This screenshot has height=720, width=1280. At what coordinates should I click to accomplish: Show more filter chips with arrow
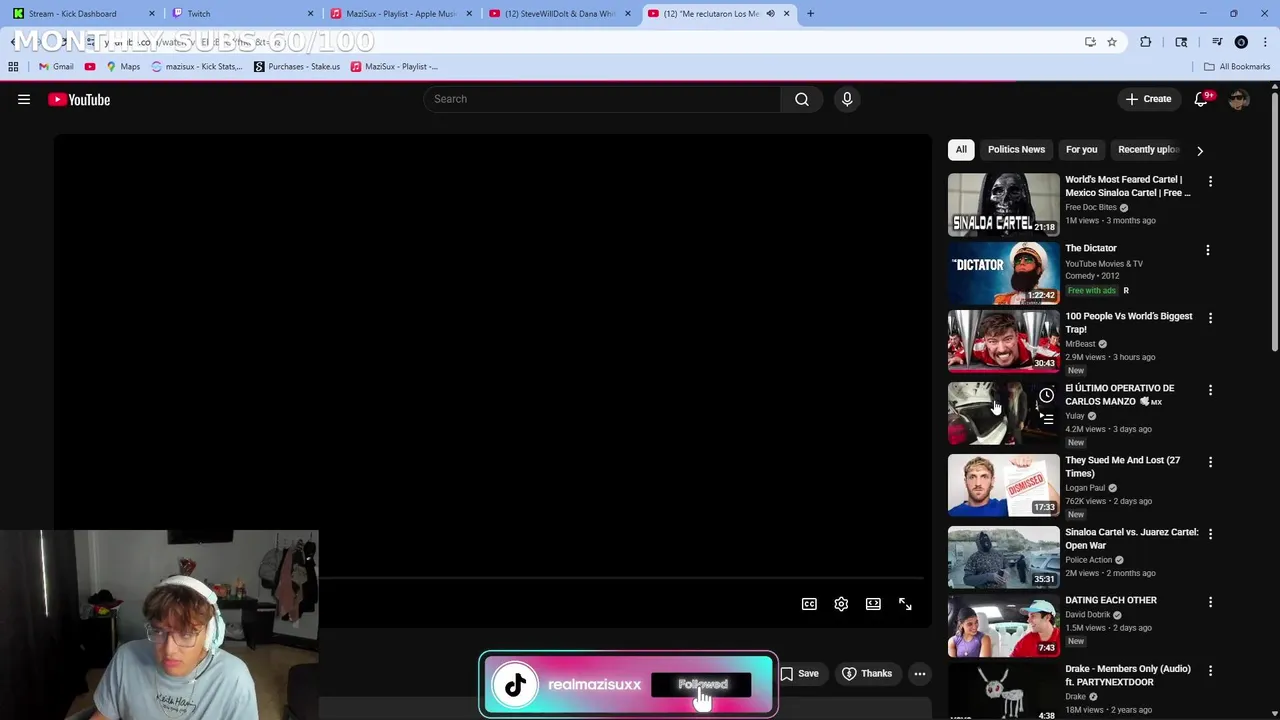[x=1200, y=150]
